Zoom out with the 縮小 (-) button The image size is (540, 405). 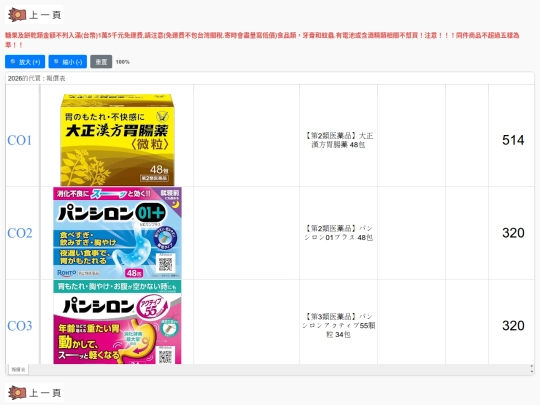click(x=68, y=62)
